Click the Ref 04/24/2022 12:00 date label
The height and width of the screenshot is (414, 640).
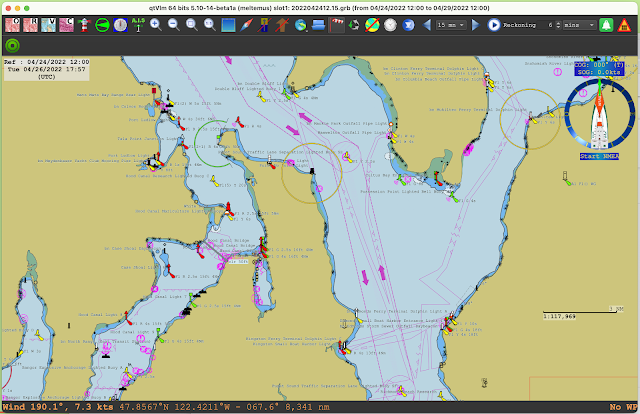[x=47, y=62]
